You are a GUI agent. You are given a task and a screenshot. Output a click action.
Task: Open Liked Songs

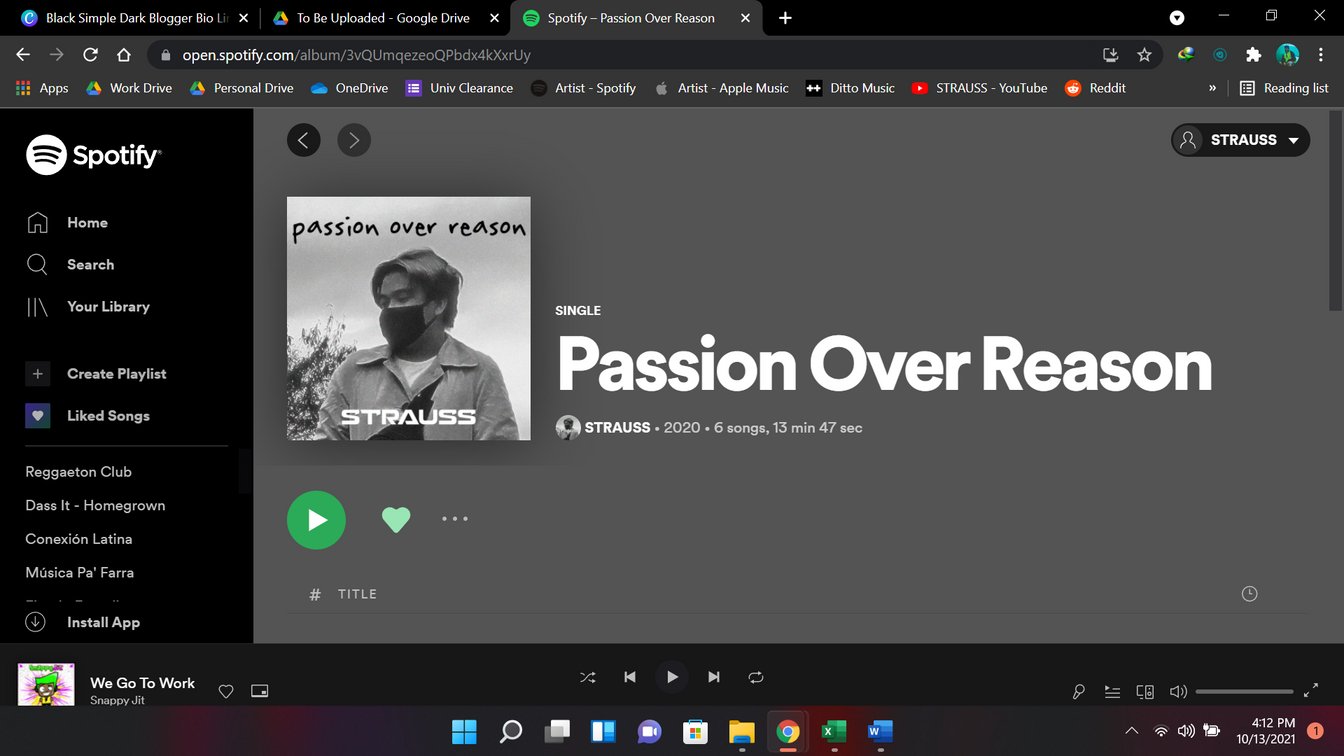click(x=88, y=416)
